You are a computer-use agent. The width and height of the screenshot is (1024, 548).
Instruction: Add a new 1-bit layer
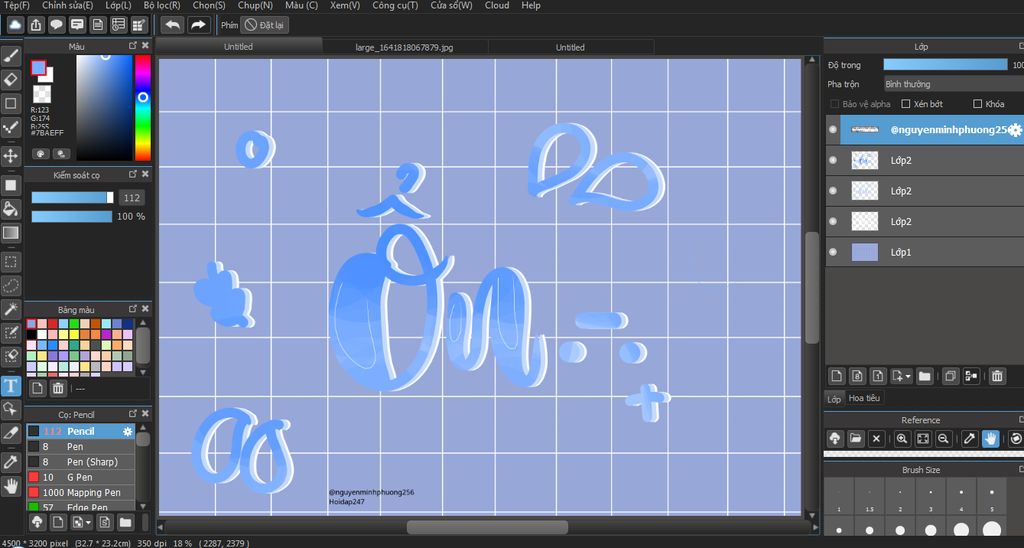click(878, 376)
